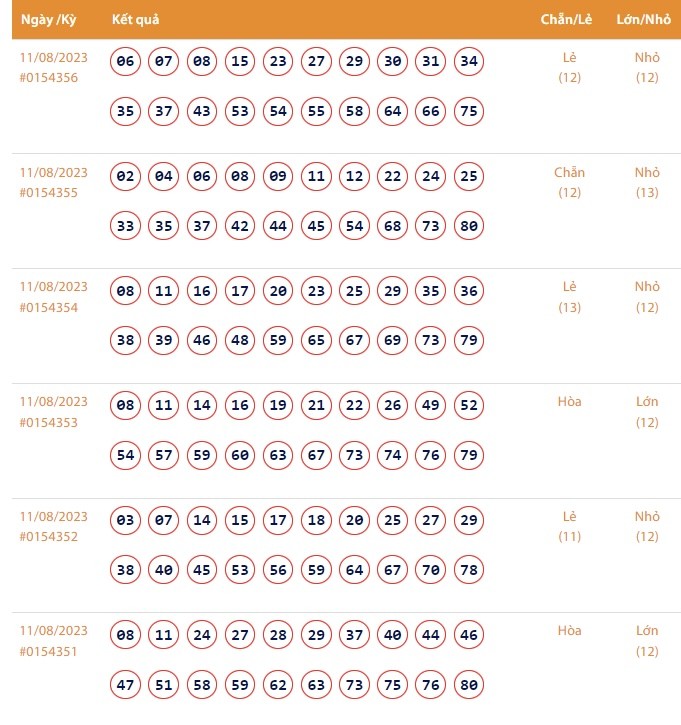The image size is (681, 725).
Task: Select draw #0154351 link
Action: tap(49, 652)
